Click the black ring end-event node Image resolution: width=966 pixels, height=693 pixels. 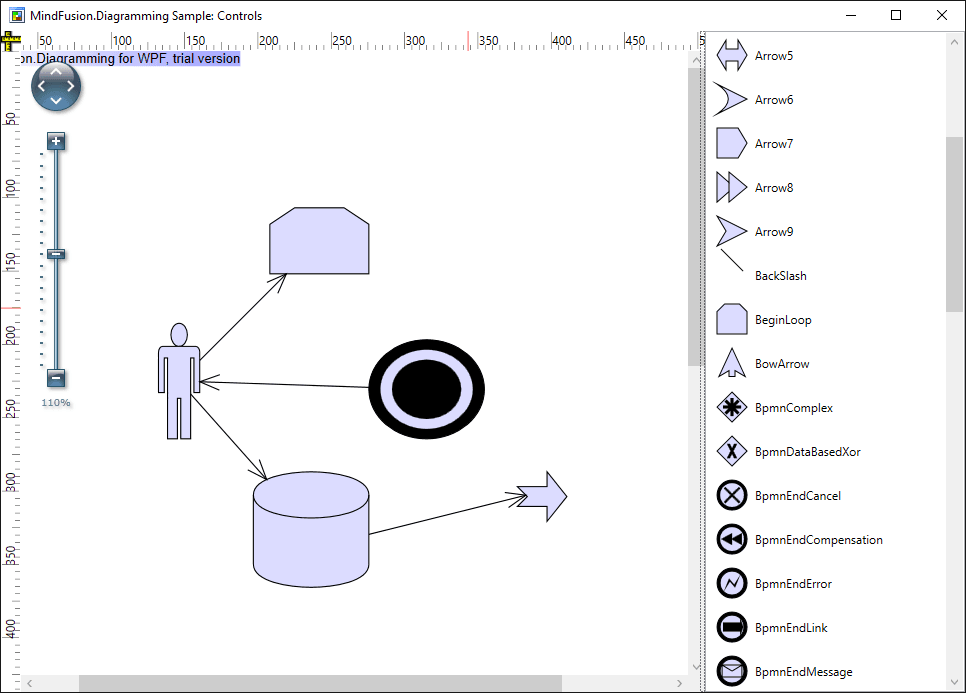point(426,389)
